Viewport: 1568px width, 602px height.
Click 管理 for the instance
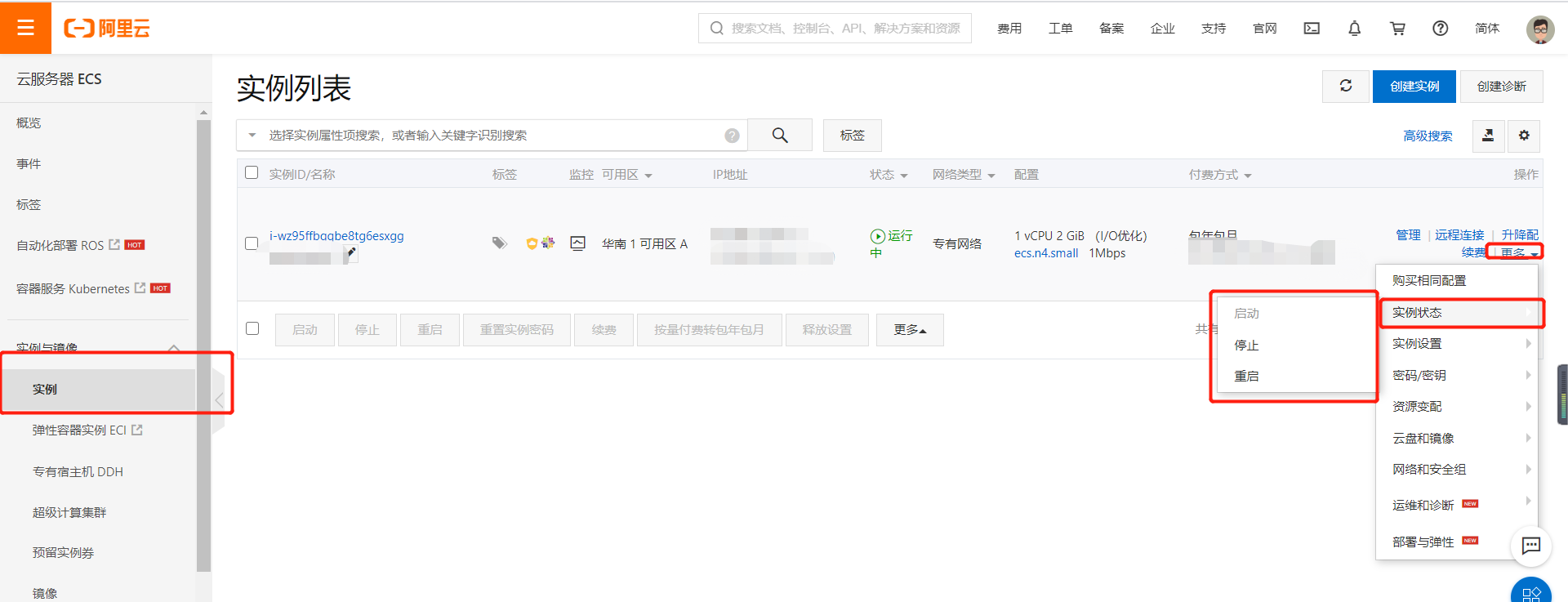click(x=1408, y=235)
